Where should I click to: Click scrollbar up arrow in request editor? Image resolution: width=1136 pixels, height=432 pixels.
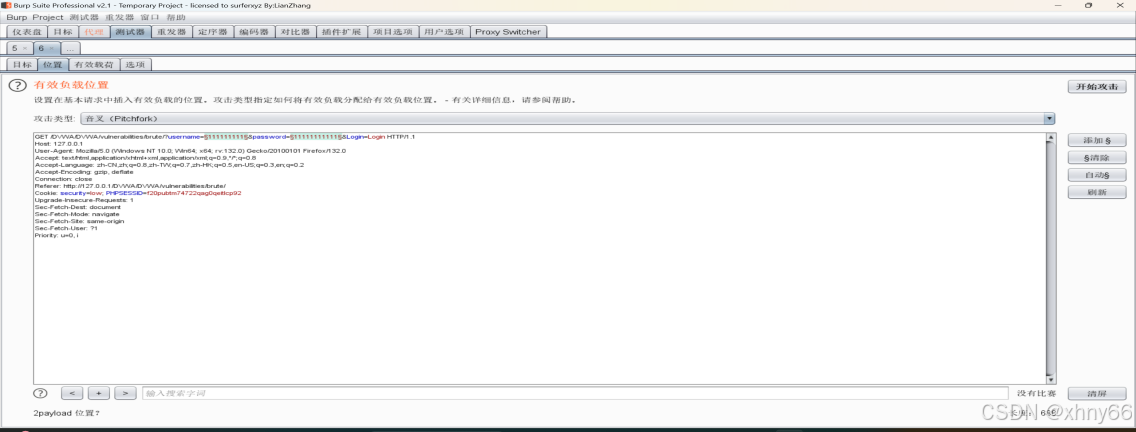[1051, 137]
